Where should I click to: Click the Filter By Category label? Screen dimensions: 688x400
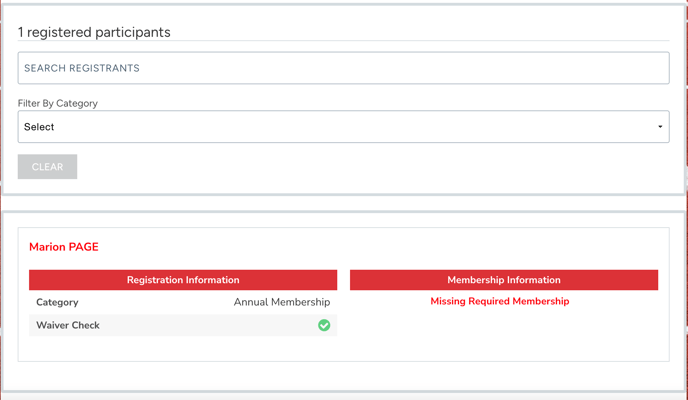point(58,103)
